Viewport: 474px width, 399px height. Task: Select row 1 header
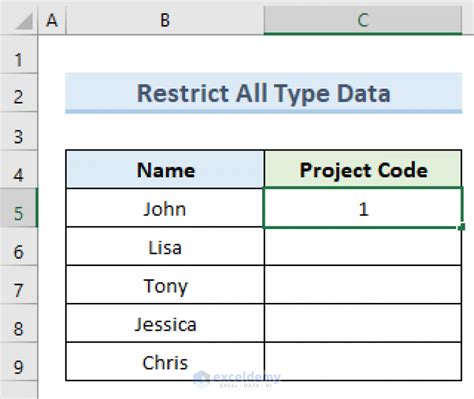click(19, 54)
